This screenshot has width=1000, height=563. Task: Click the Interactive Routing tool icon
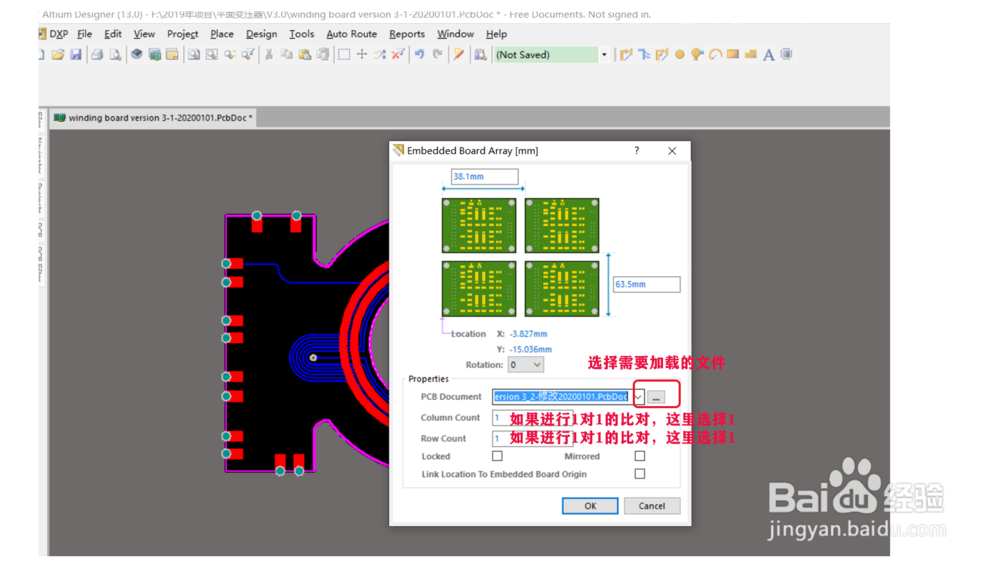(626, 55)
